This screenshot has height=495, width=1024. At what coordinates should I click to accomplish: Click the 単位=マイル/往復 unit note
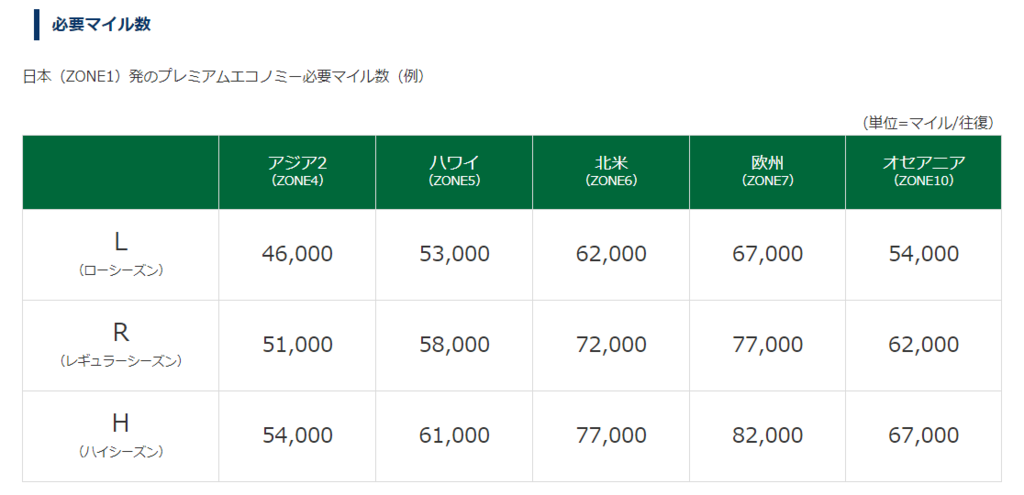pos(928,123)
